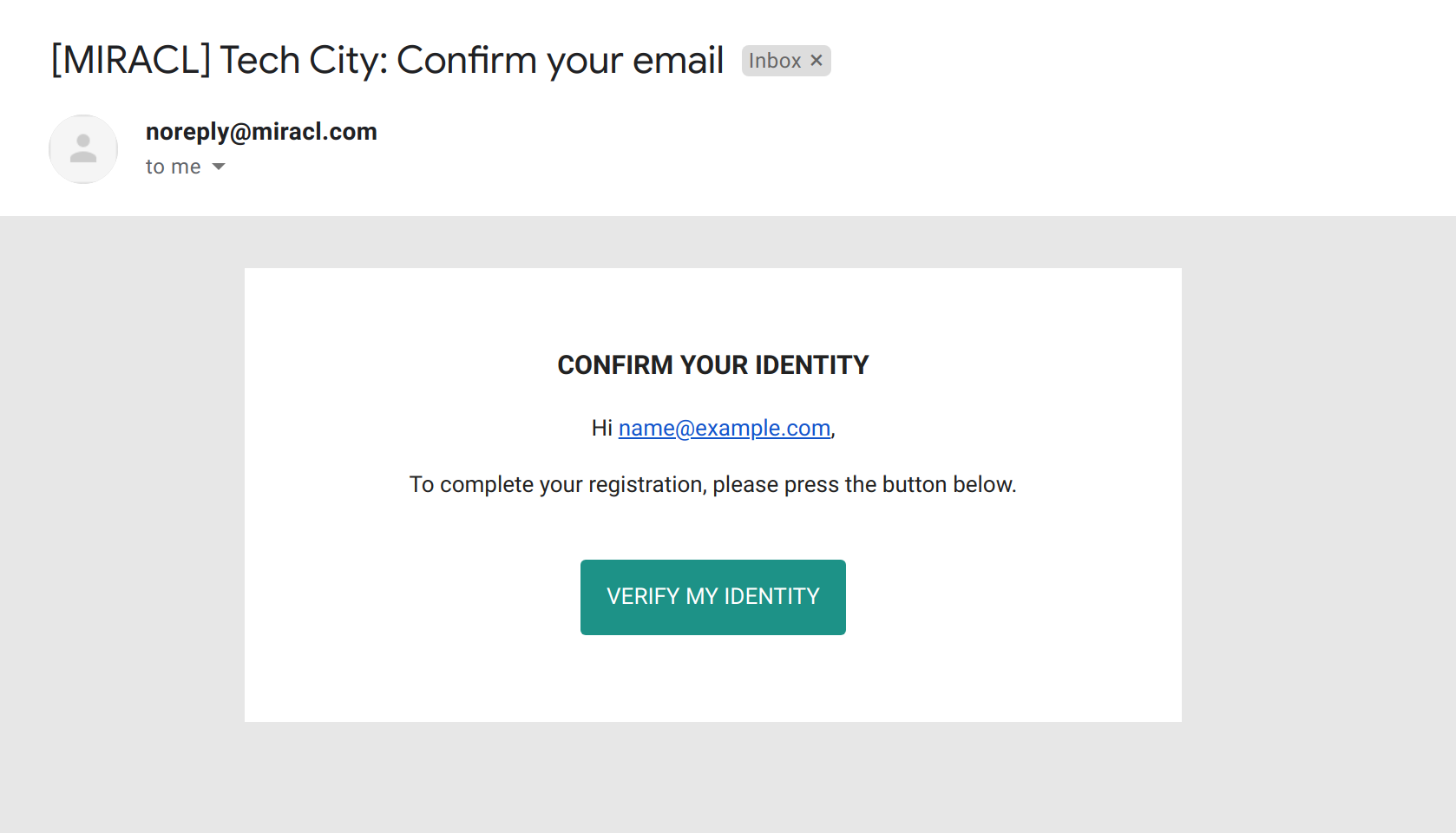Click the sender address noreply@miracl.com
This screenshot has height=833, width=1456.
point(261,132)
